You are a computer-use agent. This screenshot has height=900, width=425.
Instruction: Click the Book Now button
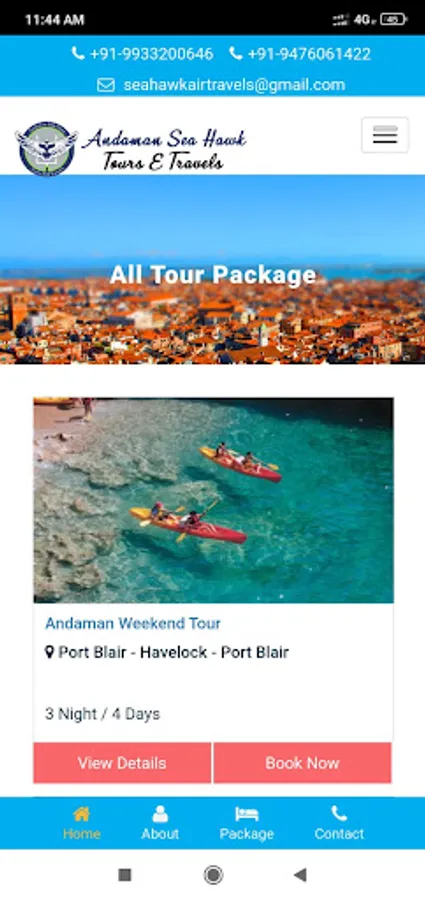tap(302, 763)
